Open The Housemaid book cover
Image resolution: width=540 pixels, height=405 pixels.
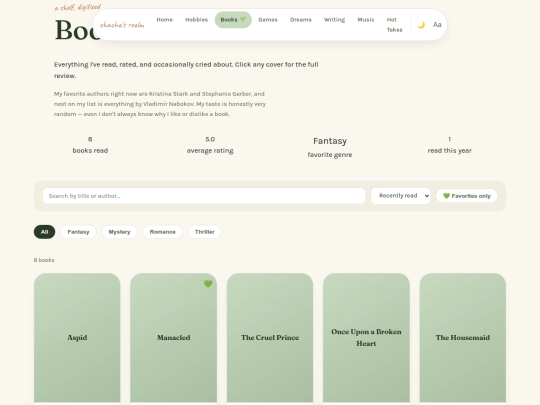(463, 338)
